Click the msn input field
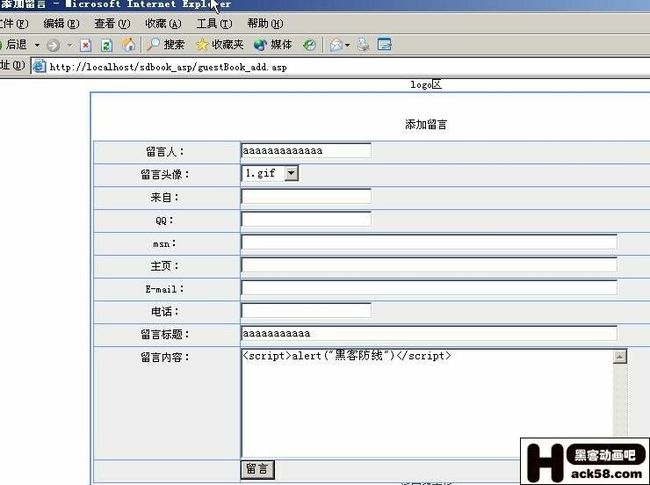Screen dimensions: 650x485 coord(429,242)
